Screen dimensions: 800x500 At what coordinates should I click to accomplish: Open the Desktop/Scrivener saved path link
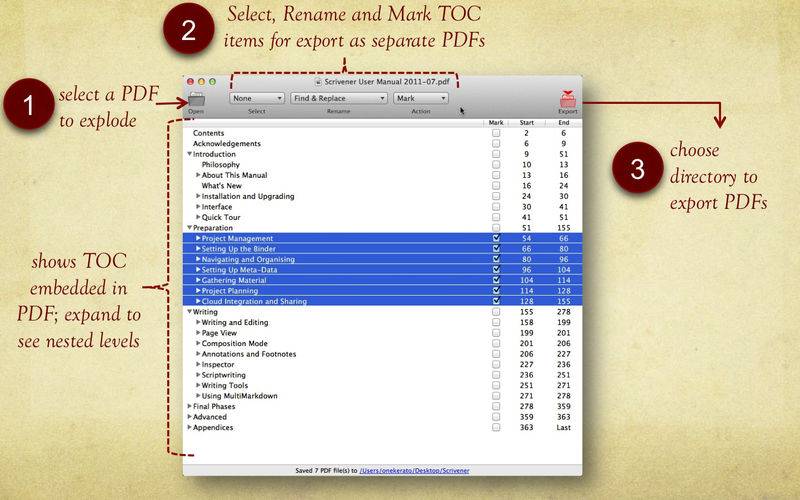point(414,470)
